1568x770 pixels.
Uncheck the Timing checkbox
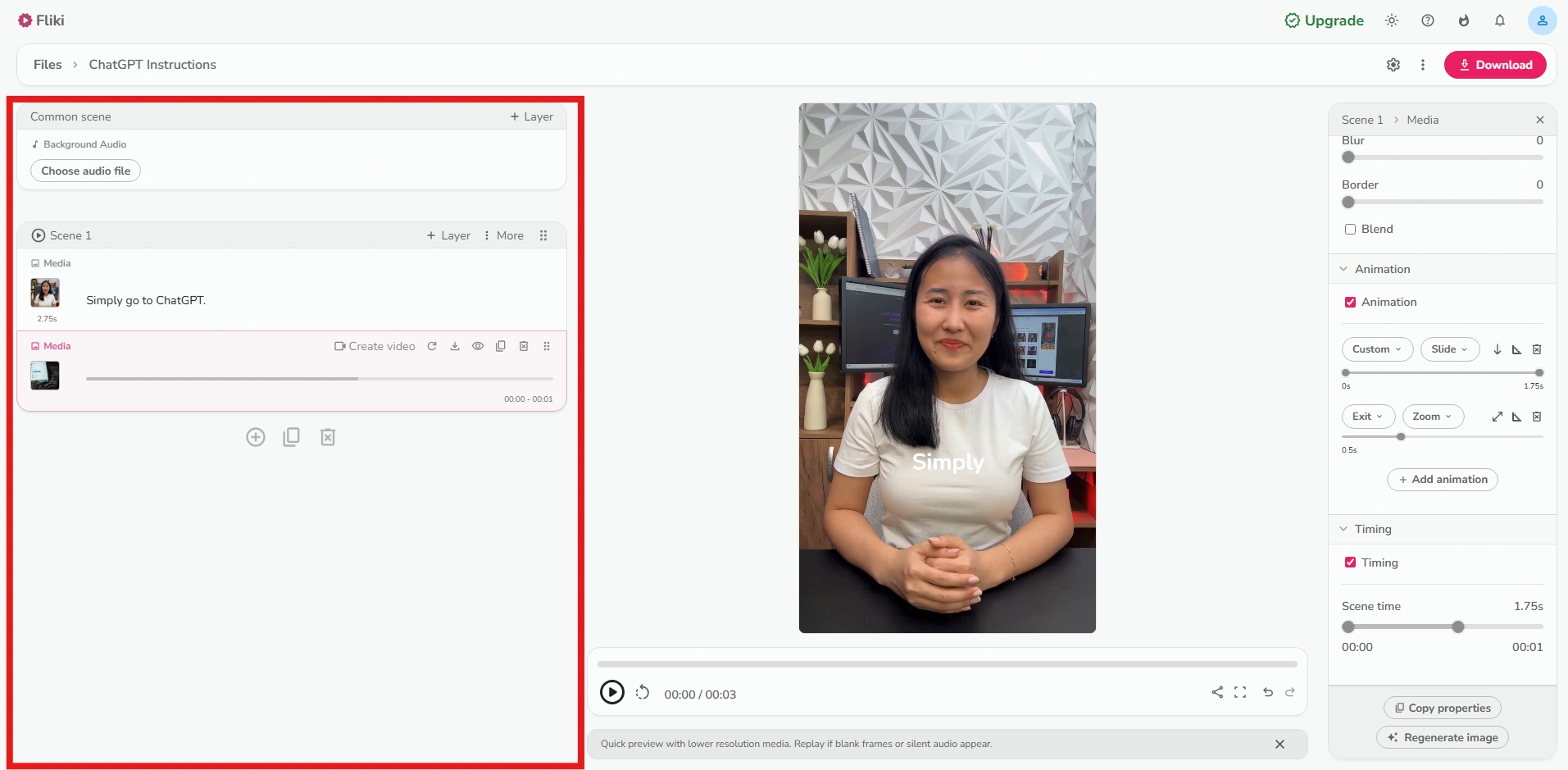(x=1350, y=563)
